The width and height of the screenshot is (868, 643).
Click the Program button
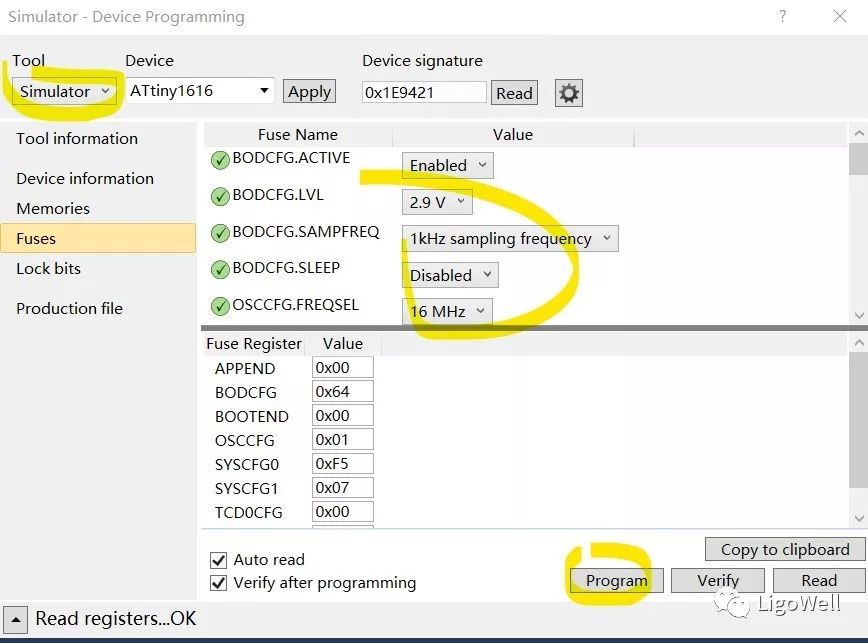(617, 580)
